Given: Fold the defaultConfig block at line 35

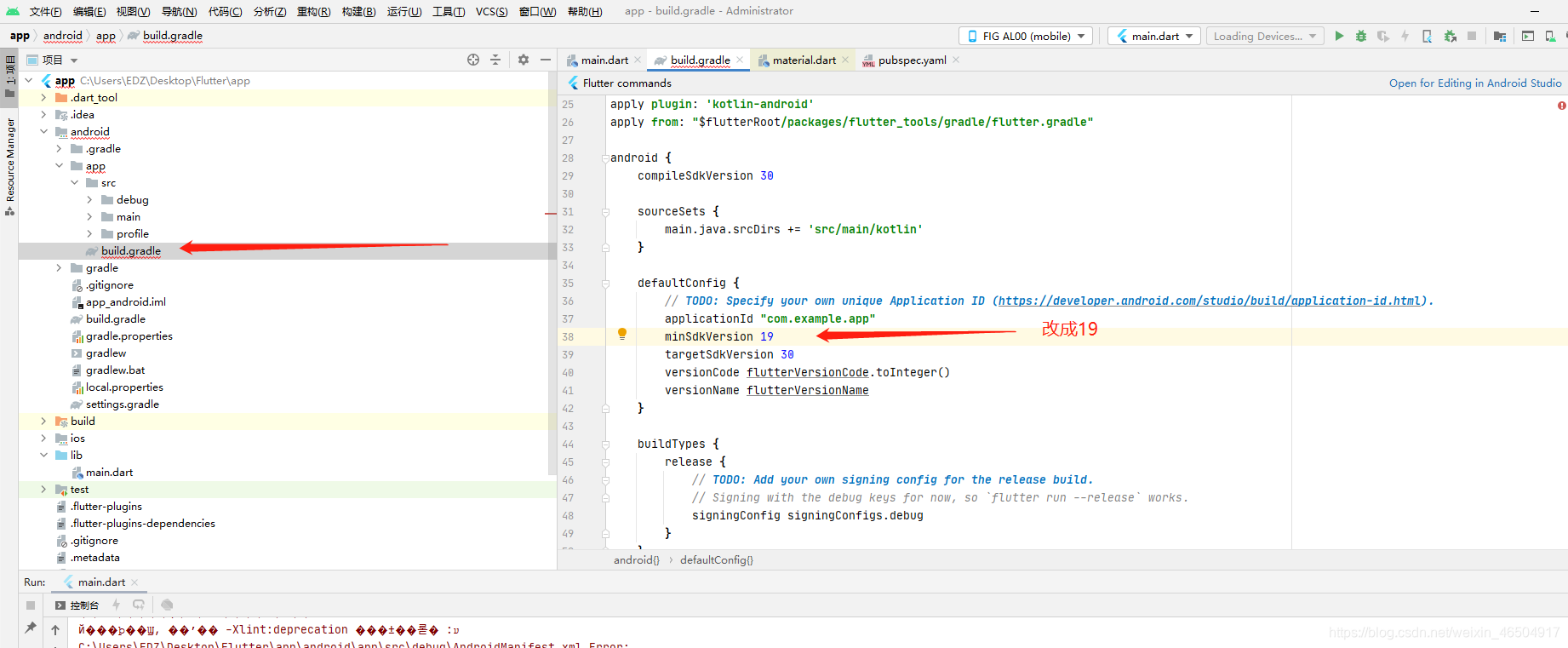Looking at the screenshot, I should (x=605, y=284).
